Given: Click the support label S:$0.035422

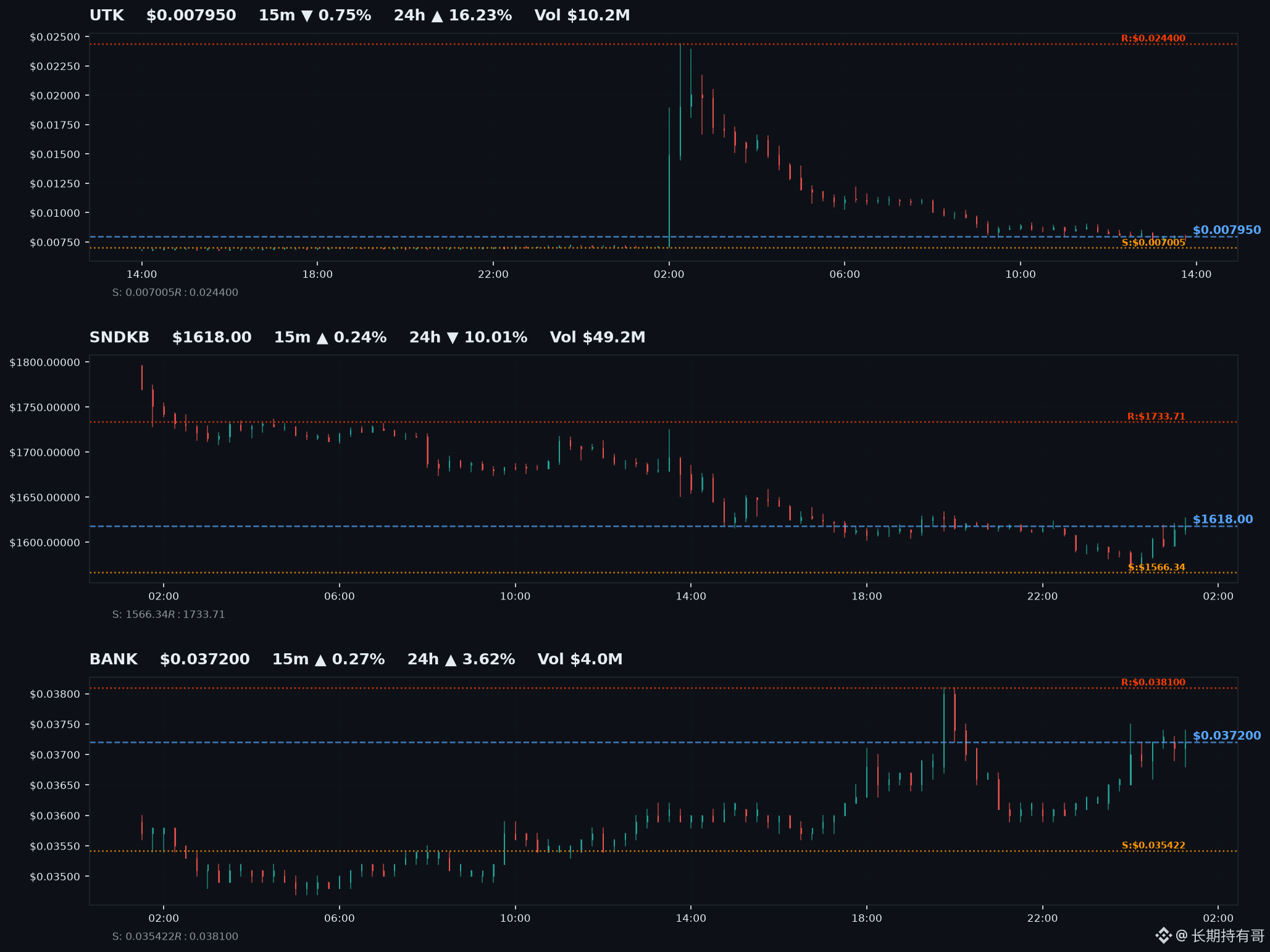Looking at the screenshot, I should point(1153,845).
